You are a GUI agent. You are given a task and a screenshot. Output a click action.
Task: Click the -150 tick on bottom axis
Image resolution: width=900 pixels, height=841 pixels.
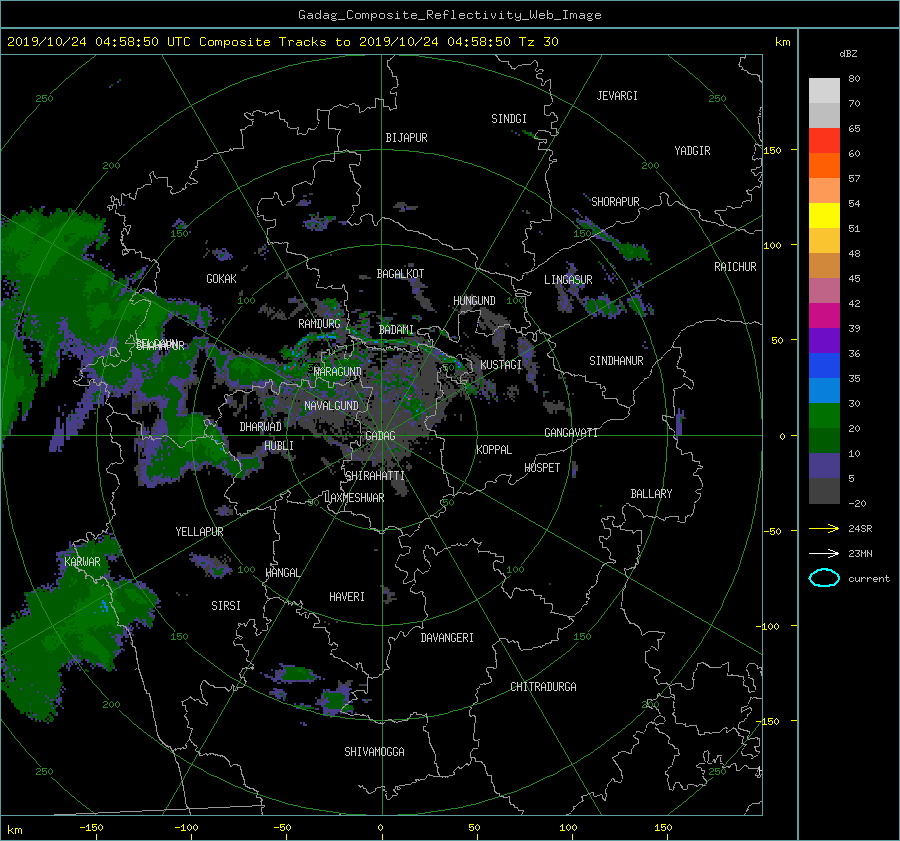pyautogui.click(x=91, y=828)
